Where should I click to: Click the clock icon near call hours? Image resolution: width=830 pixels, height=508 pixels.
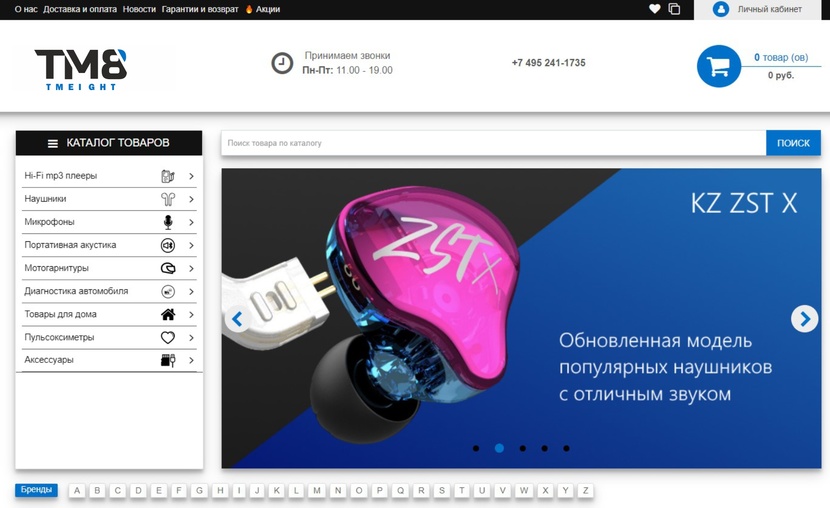pyautogui.click(x=282, y=63)
